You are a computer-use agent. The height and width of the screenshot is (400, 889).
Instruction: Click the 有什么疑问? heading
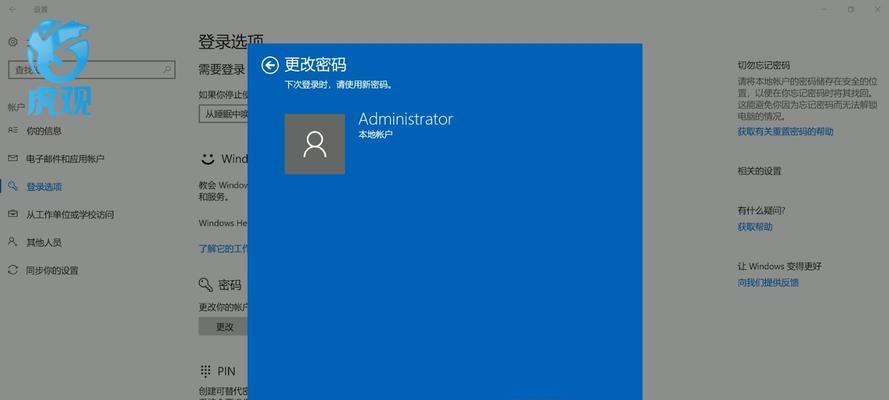761,210
